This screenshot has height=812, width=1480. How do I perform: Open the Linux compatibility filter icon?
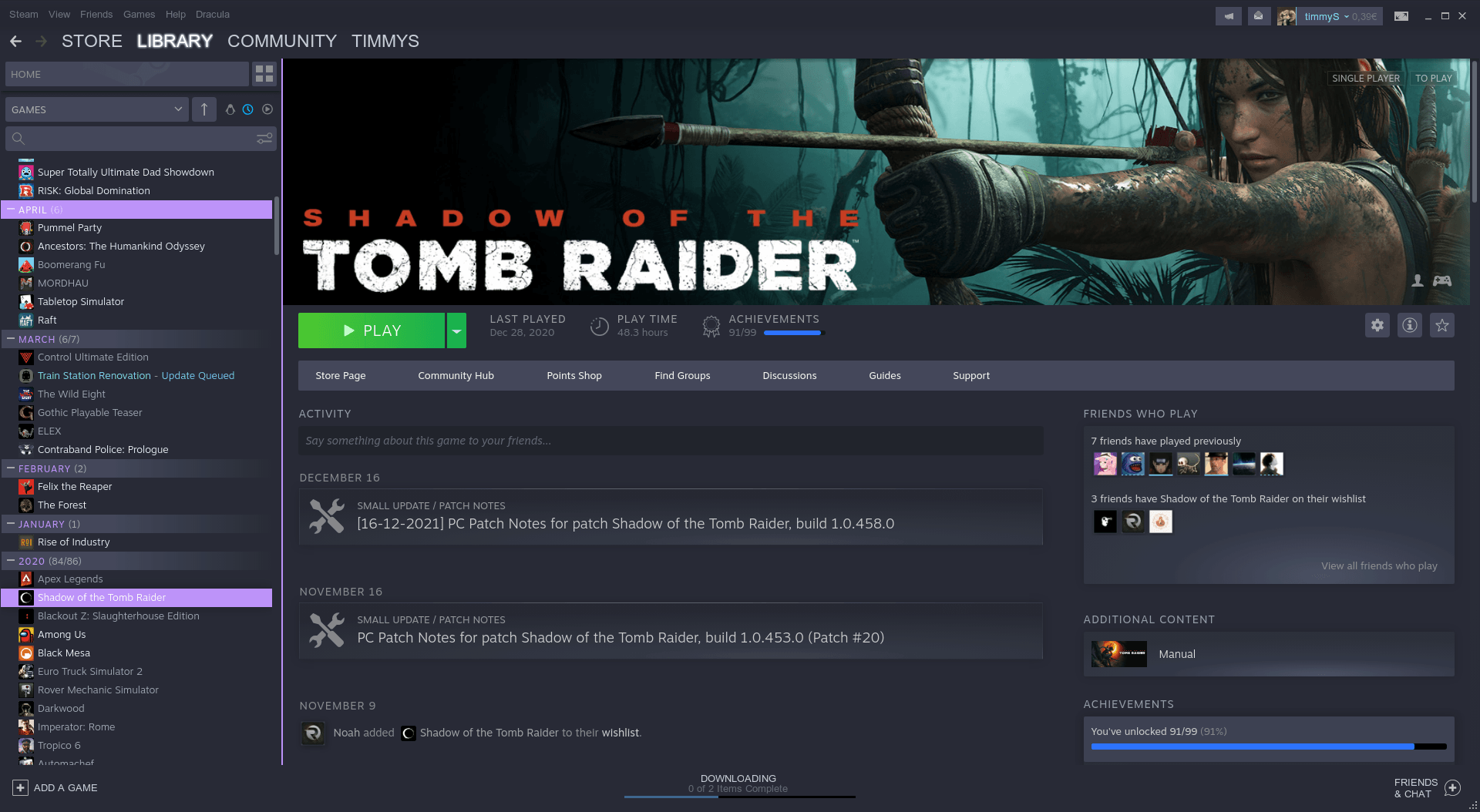click(230, 109)
